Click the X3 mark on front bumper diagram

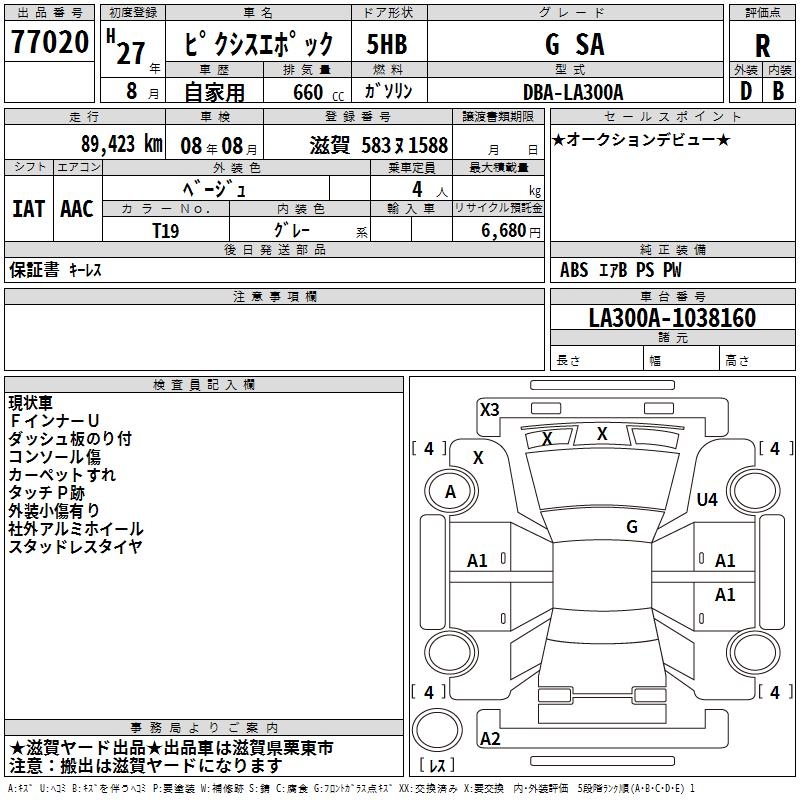coord(490,410)
